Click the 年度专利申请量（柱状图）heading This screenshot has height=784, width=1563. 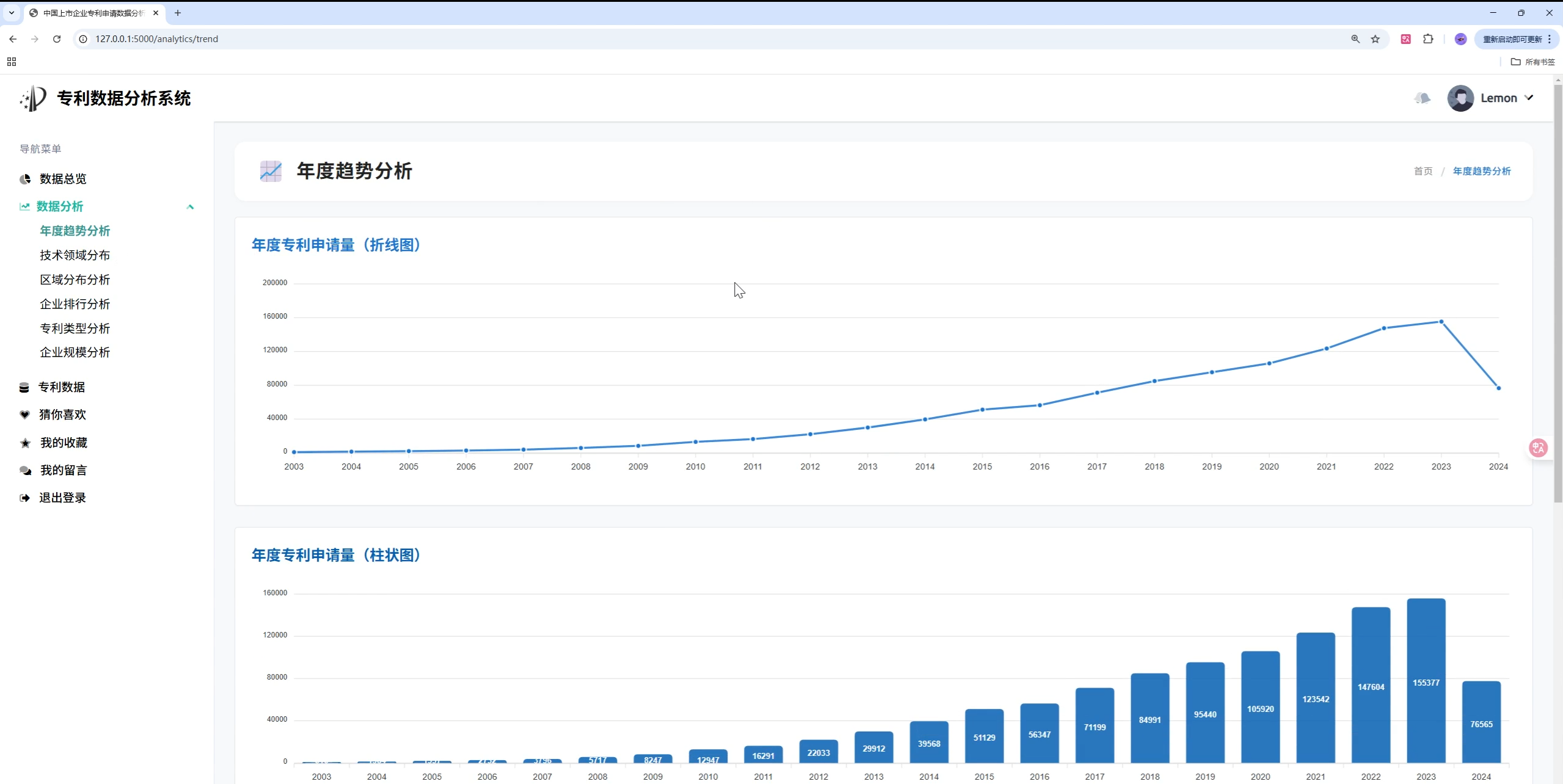(337, 556)
